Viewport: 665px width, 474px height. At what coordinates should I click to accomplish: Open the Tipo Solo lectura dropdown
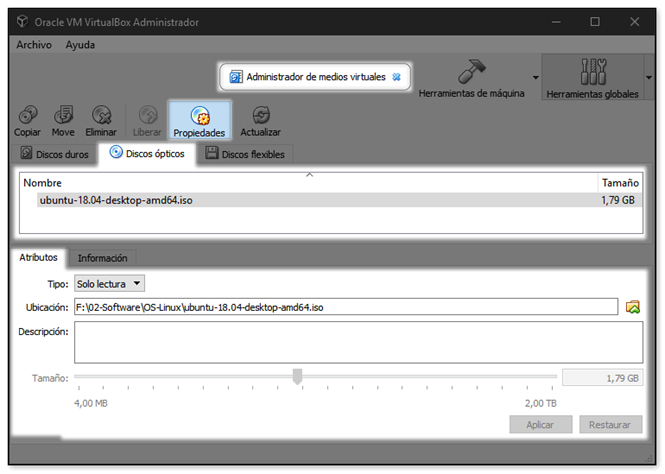click(109, 284)
